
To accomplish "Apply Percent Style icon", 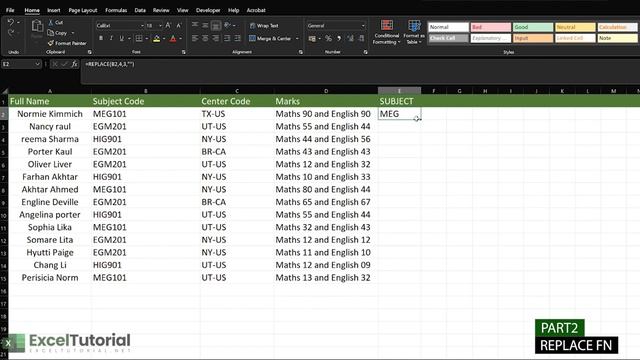I will [x=328, y=38].
